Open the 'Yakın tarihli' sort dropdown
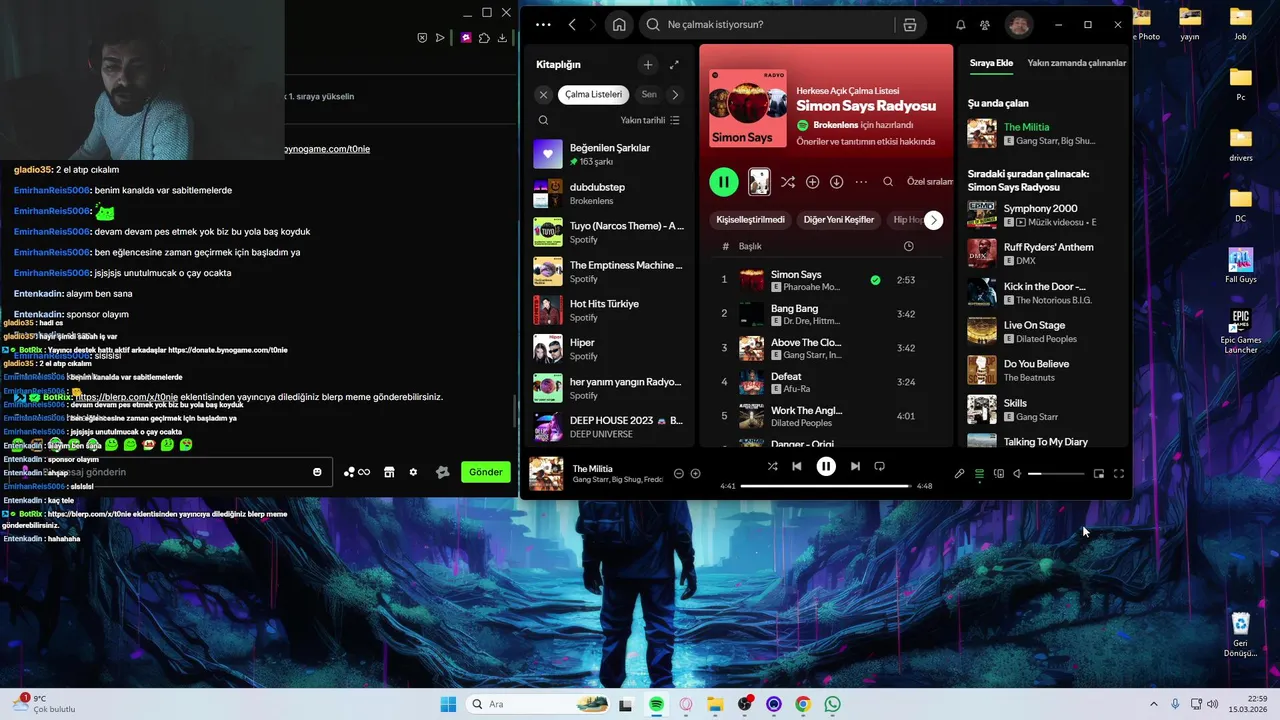This screenshot has height=720, width=1280. click(x=649, y=120)
